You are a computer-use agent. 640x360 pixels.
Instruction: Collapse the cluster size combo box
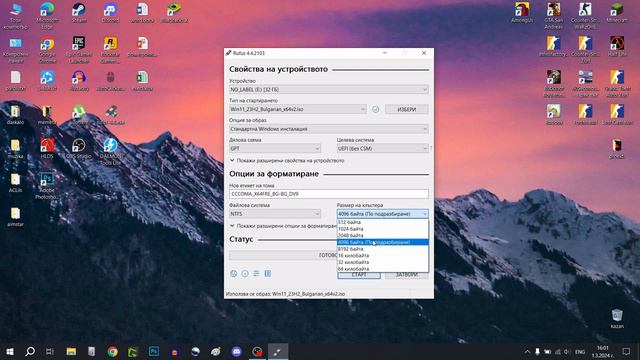tap(382, 214)
